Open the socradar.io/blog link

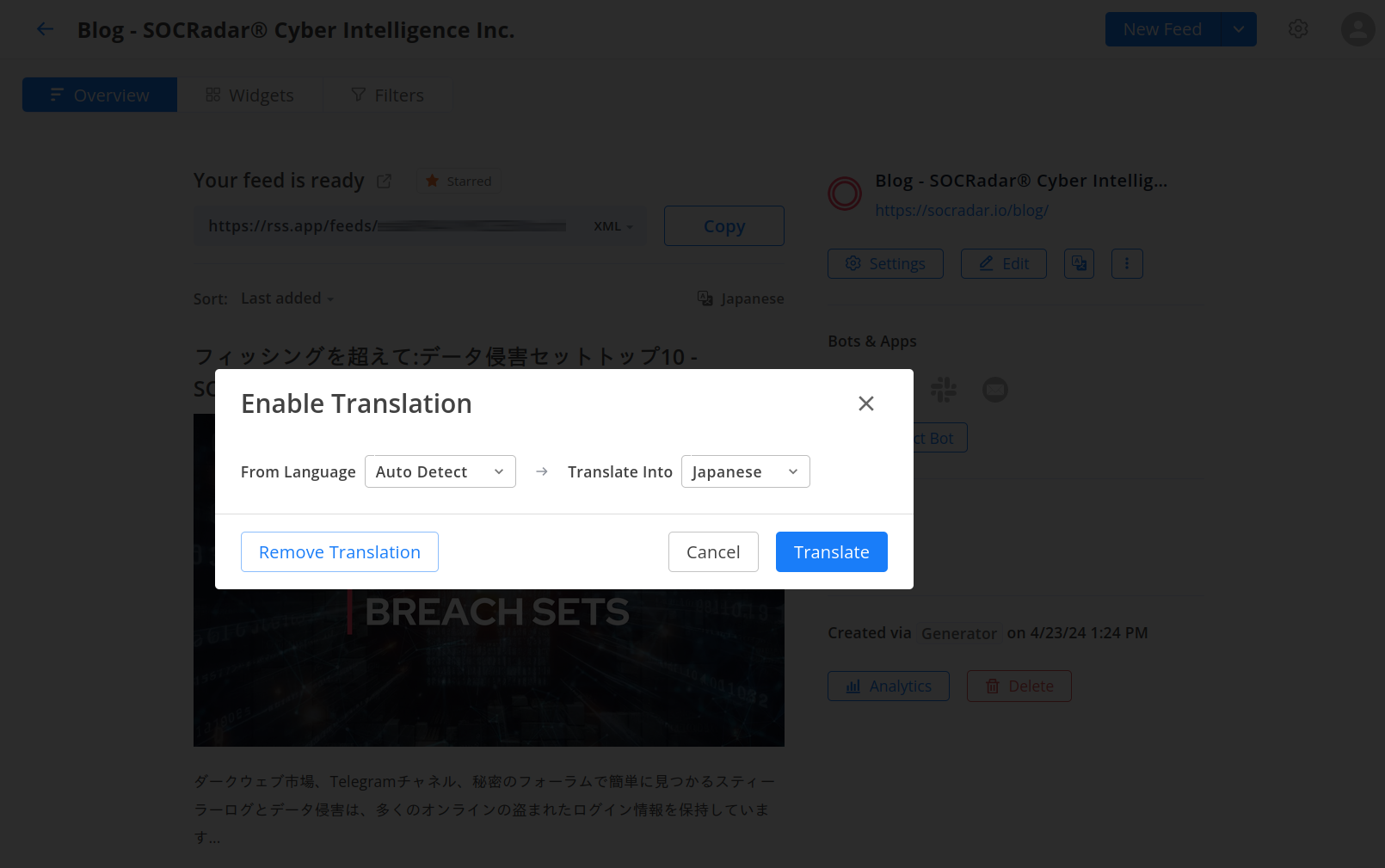point(961,211)
